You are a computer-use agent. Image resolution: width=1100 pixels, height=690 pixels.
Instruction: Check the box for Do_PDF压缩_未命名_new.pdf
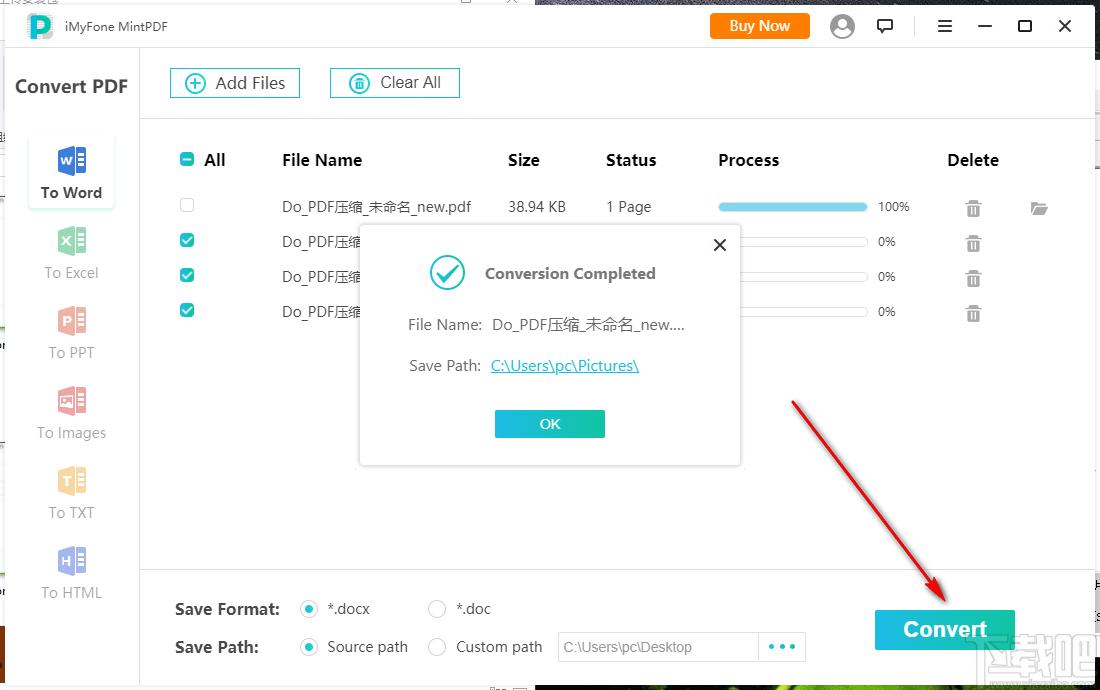(187, 205)
